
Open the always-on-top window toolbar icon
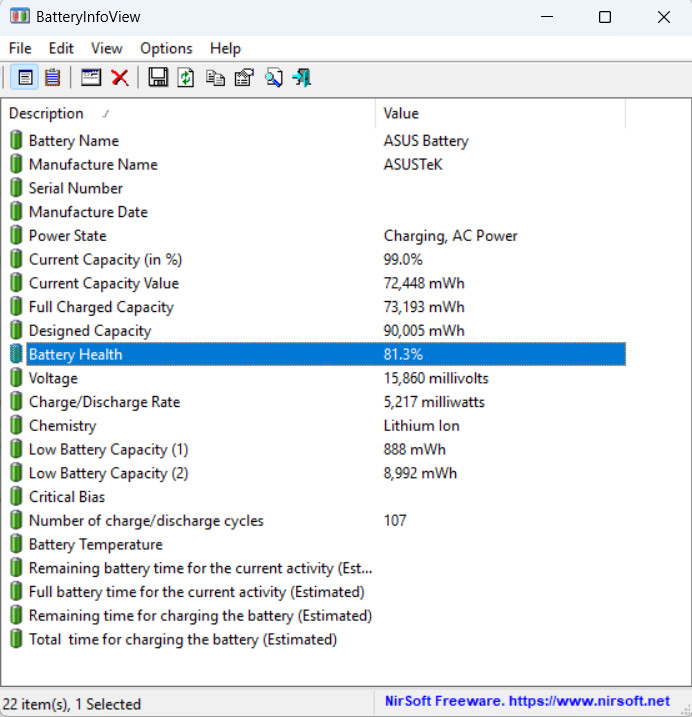pos(91,77)
